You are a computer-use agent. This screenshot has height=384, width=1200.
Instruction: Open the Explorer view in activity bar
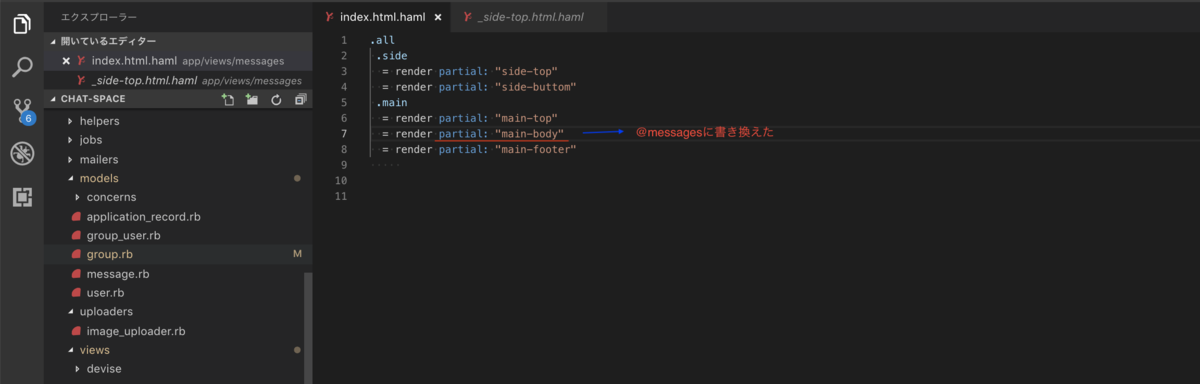coord(22,24)
